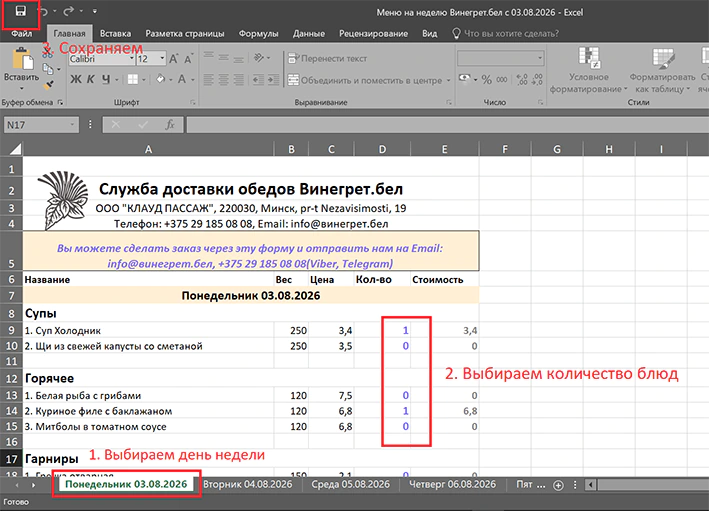
Task: Apply the font color A button
Action: (182, 79)
